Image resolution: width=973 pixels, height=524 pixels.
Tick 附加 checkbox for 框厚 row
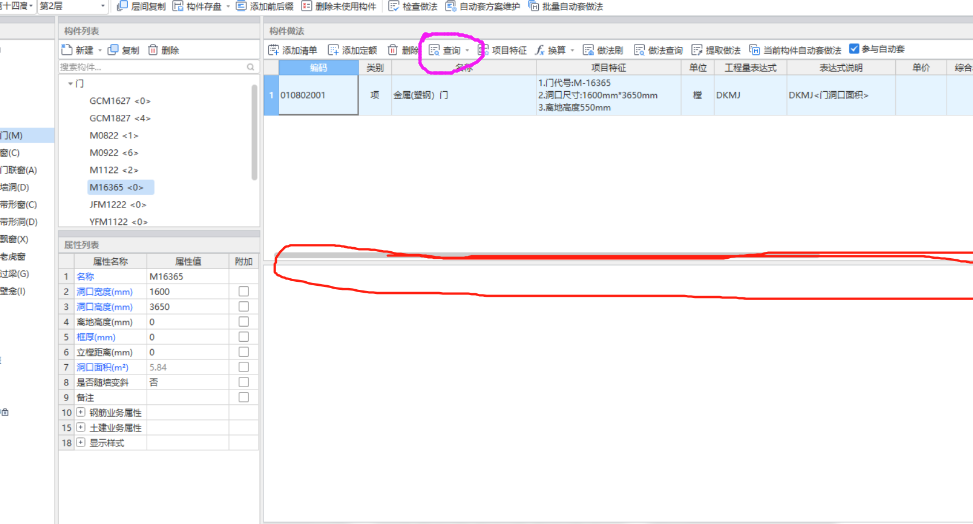(x=244, y=337)
